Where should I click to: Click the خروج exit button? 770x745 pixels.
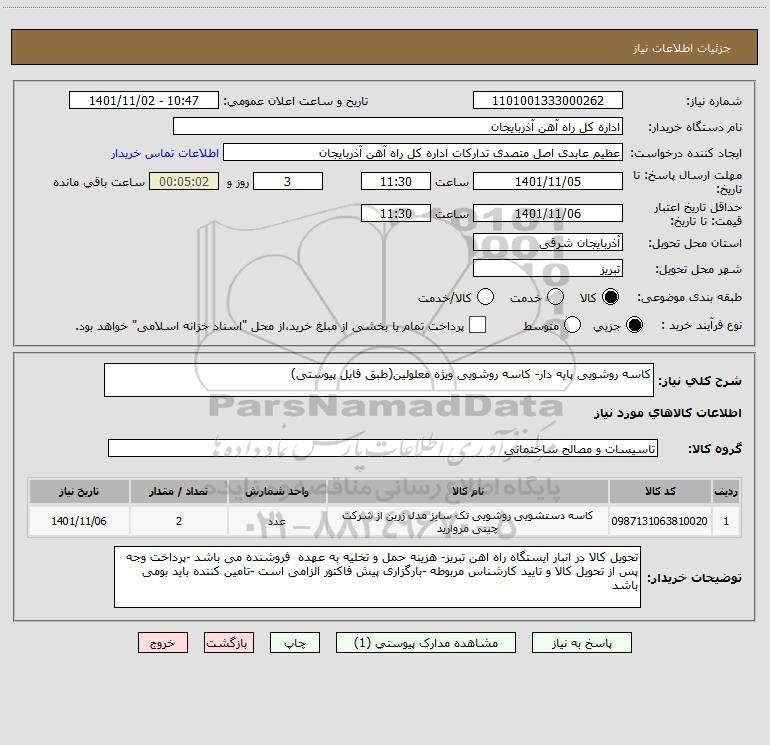tap(163, 643)
